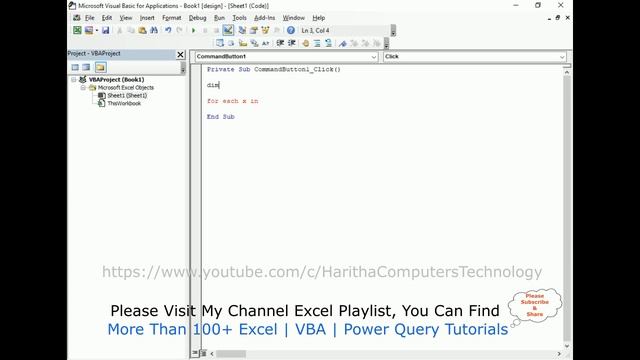
Task: Toggle Folders in the Project panel
Action: pos(100,67)
